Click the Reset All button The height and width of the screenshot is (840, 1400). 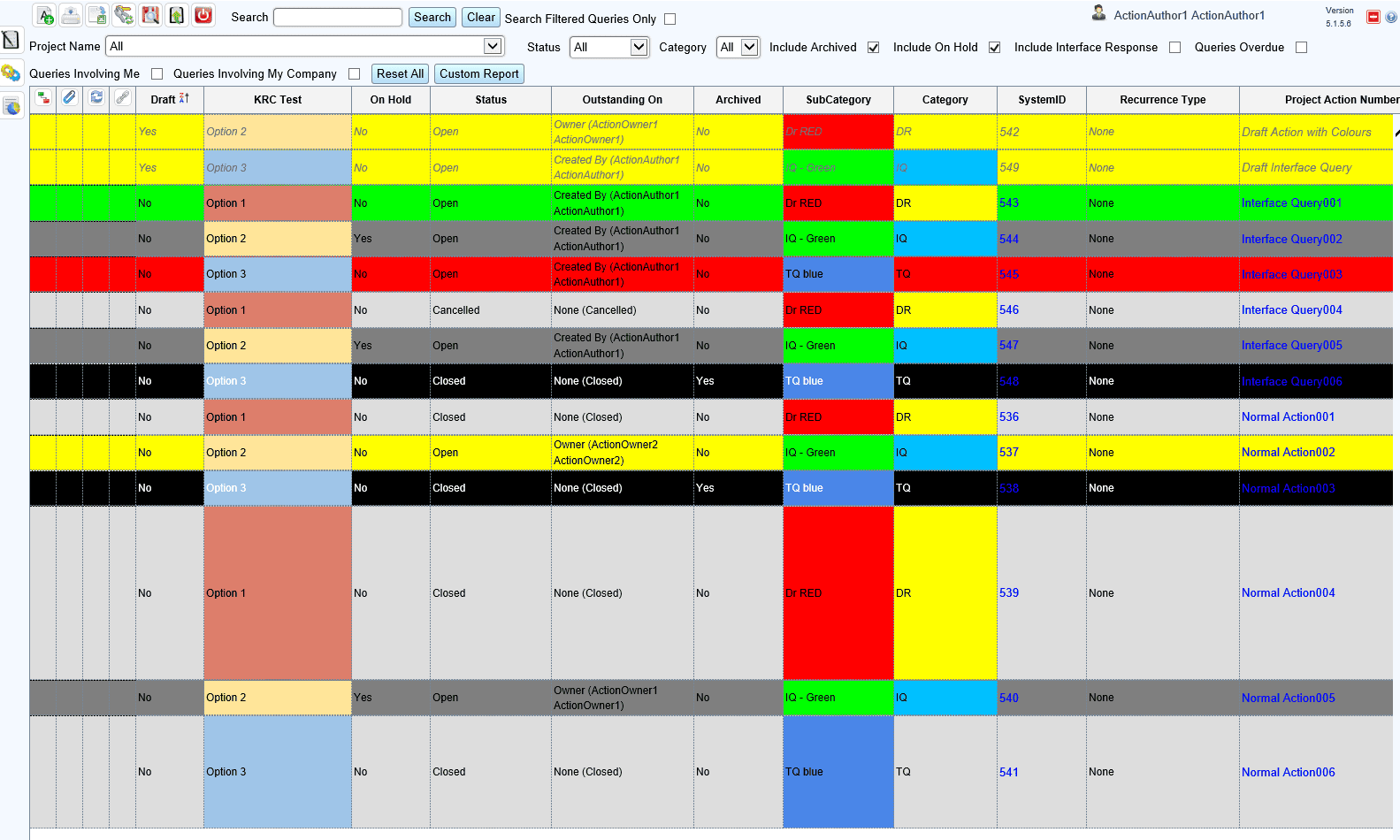click(401, 74)
